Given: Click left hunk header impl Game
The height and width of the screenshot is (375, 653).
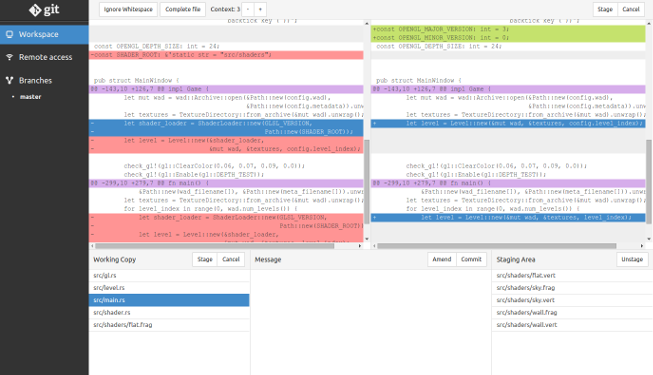Looking at the screenshot, I should [226, 89].
